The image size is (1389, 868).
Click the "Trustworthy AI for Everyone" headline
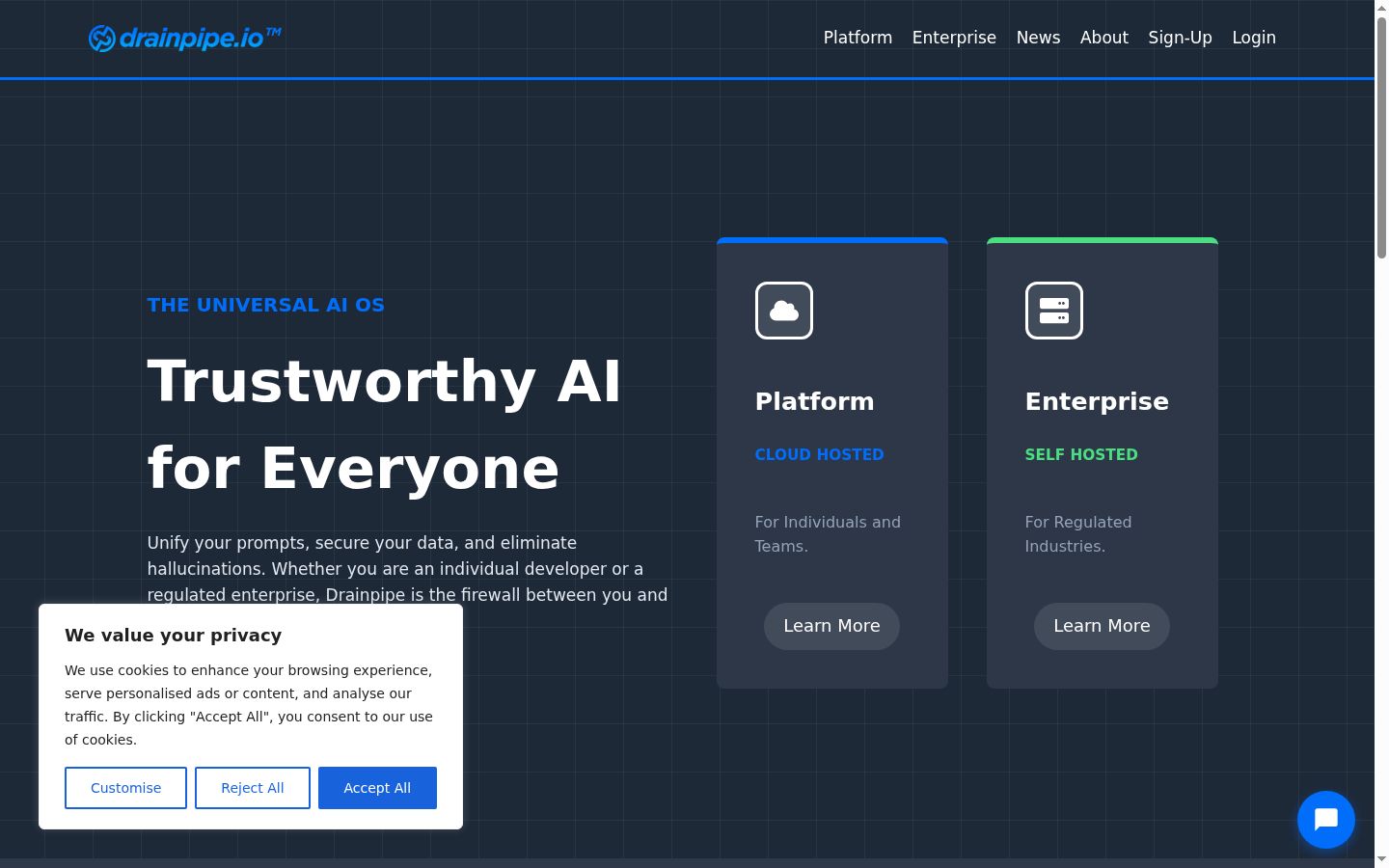[x=384, y=424]
